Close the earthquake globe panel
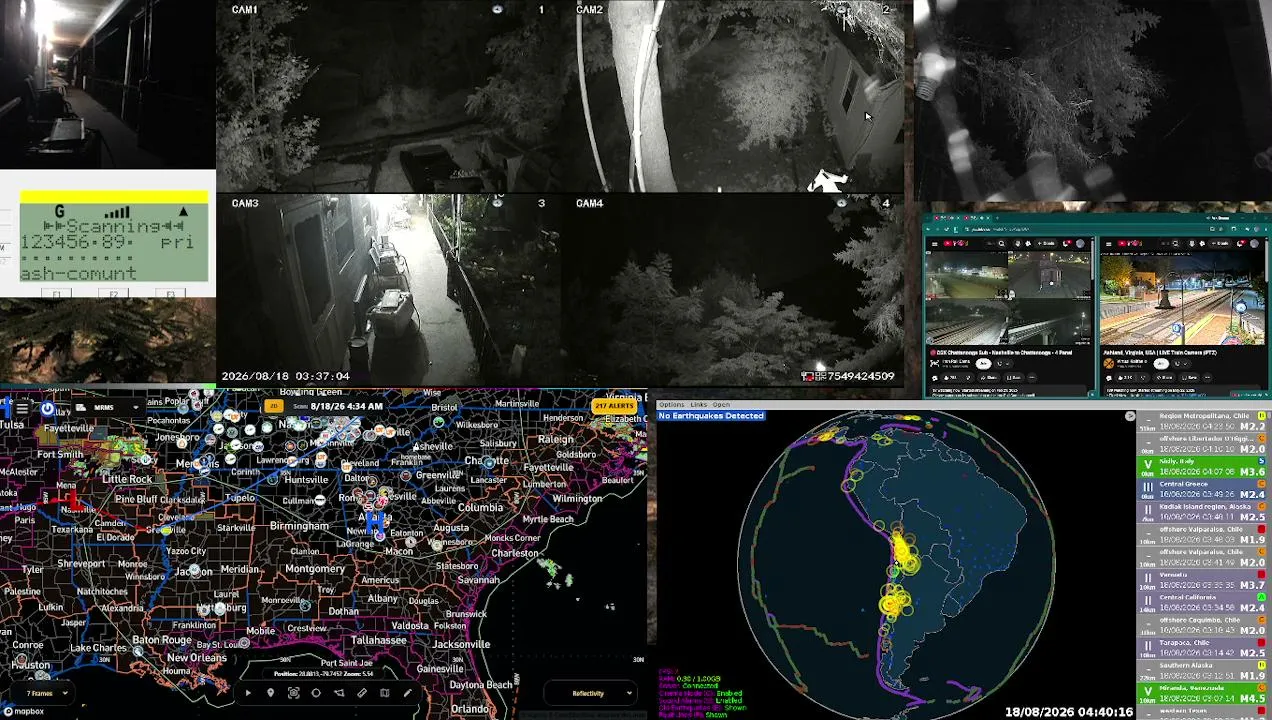This screenshot has height=720, width=1272. click(x=1130, y=416)
